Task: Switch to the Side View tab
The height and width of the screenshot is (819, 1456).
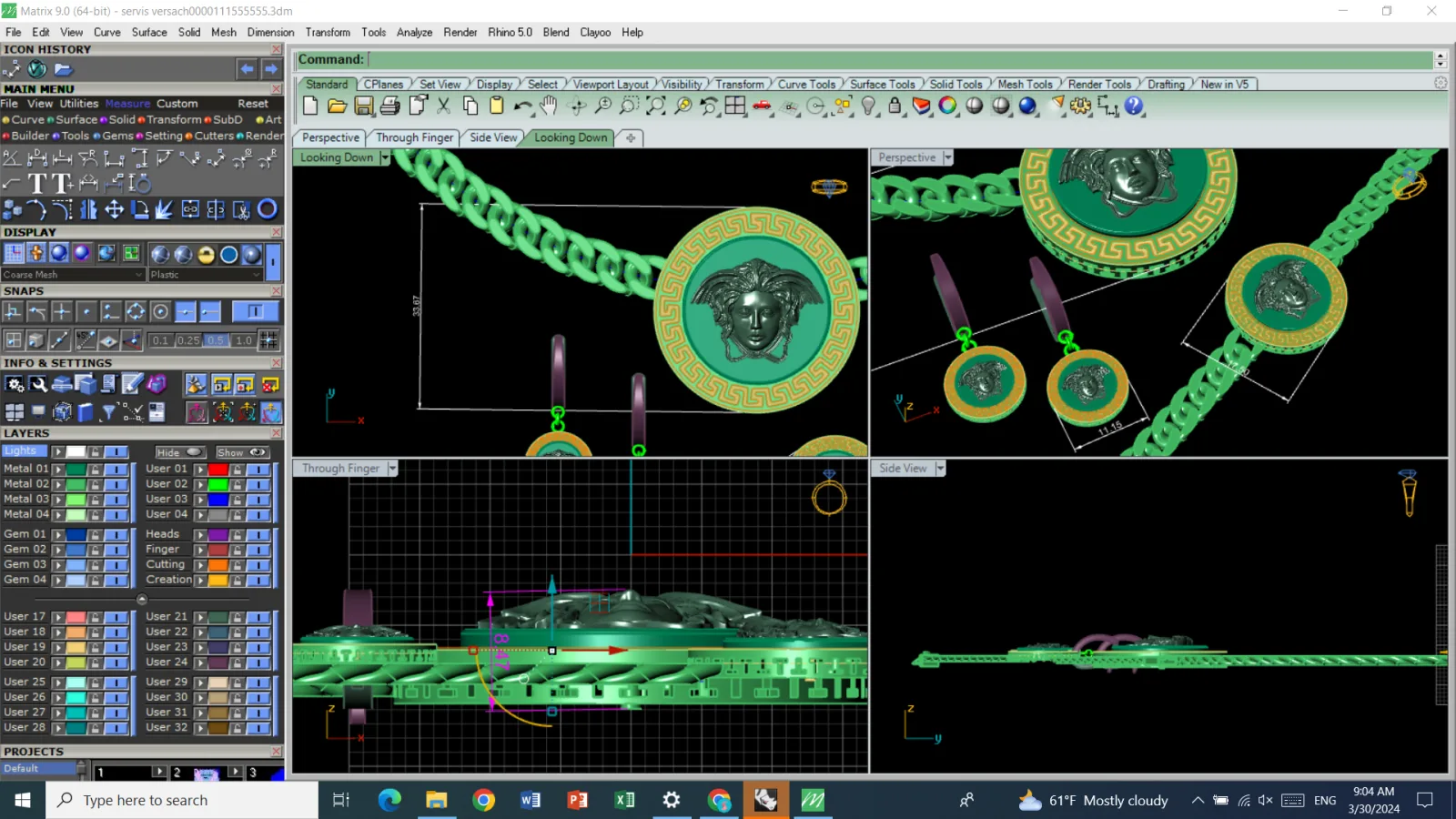Action: click(493, 137)
